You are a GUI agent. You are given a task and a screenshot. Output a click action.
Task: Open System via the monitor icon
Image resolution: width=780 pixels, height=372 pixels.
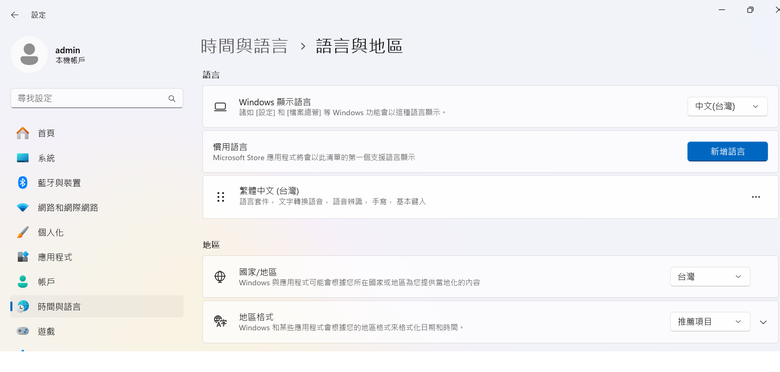pos(22,158)
